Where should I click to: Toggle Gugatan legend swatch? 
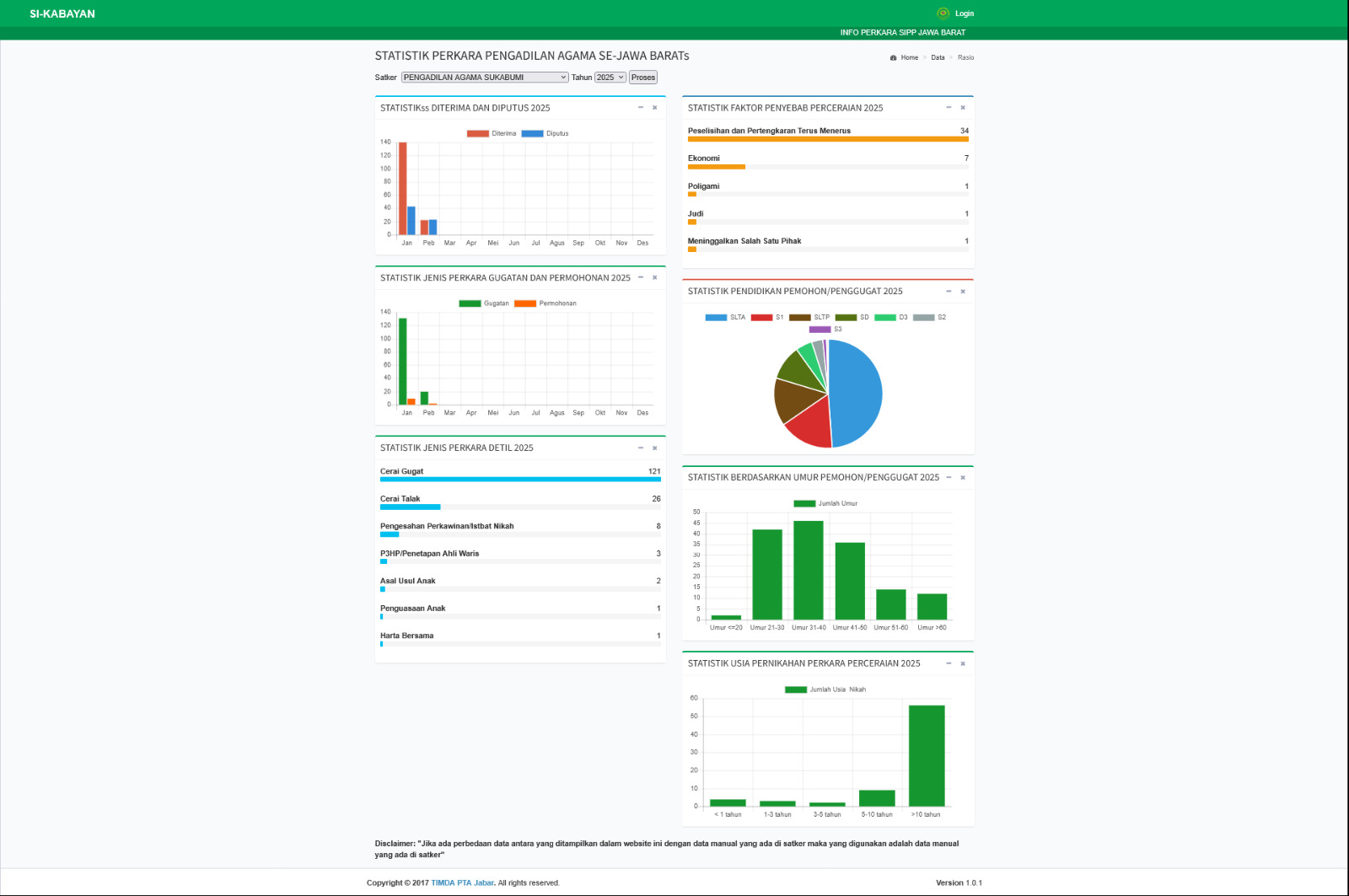pyautogui.click(x=470, y=303)
